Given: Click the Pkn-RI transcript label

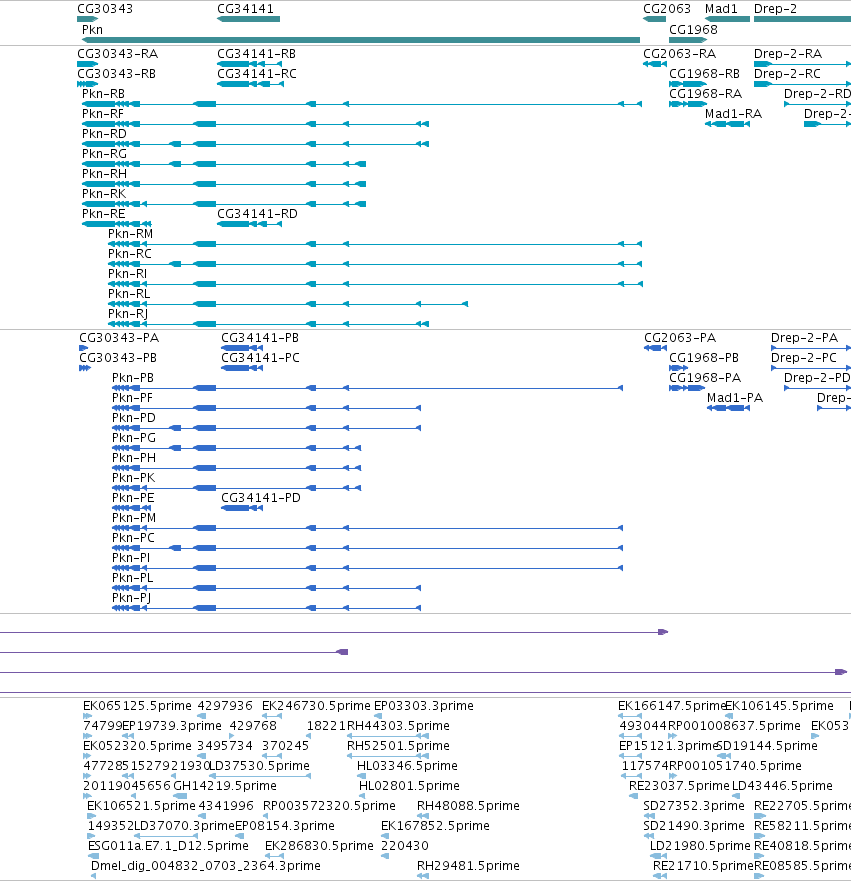Looking at the screenshot, I should 128,274.
